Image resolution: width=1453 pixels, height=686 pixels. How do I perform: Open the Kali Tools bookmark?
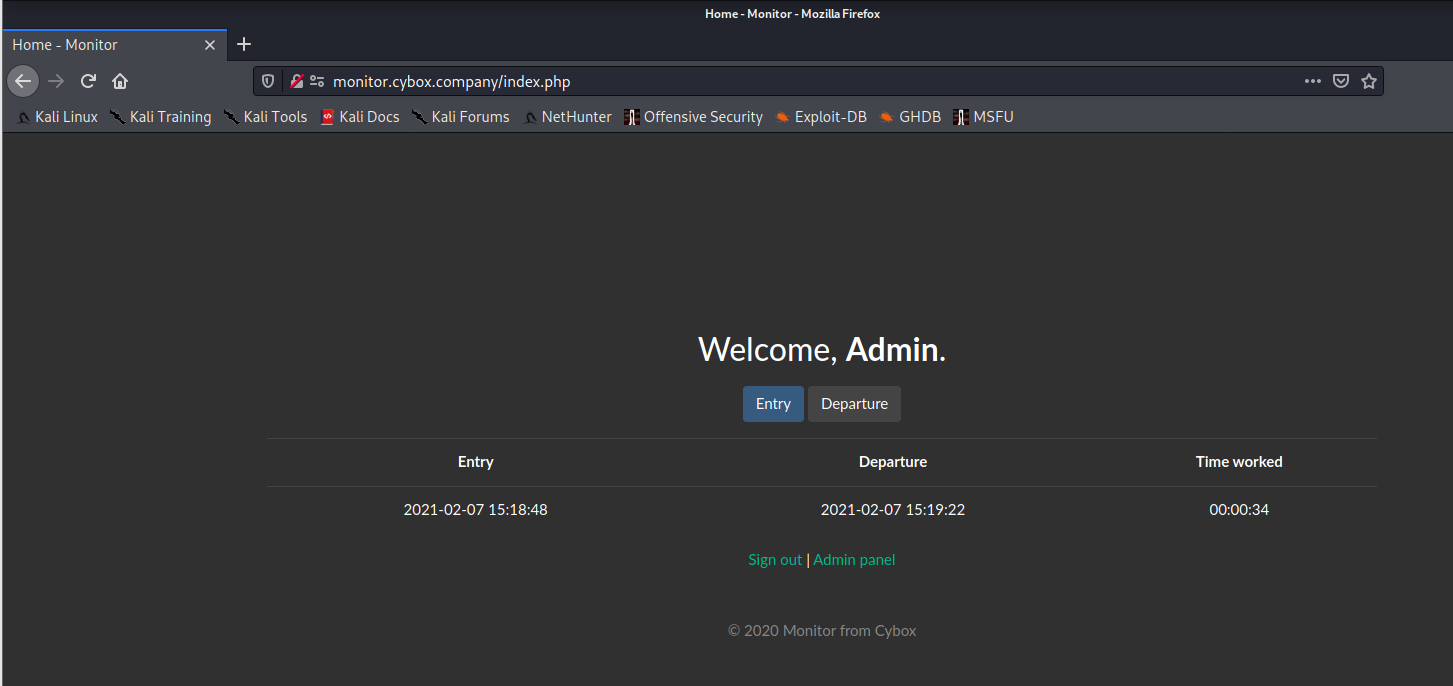coord(266,117)
